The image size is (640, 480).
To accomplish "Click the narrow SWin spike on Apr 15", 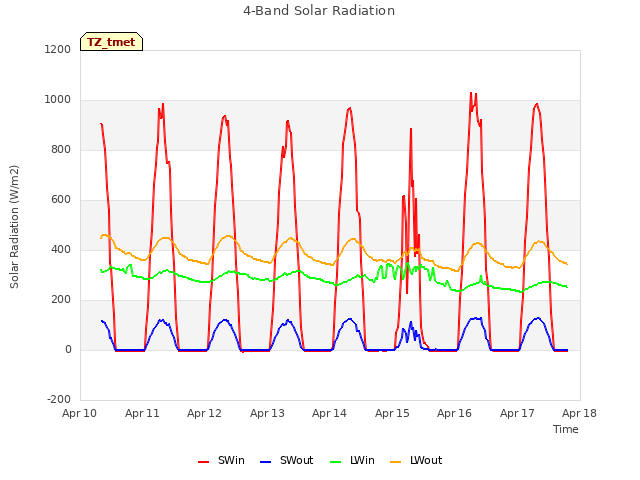I will click(x=411, y=129).
